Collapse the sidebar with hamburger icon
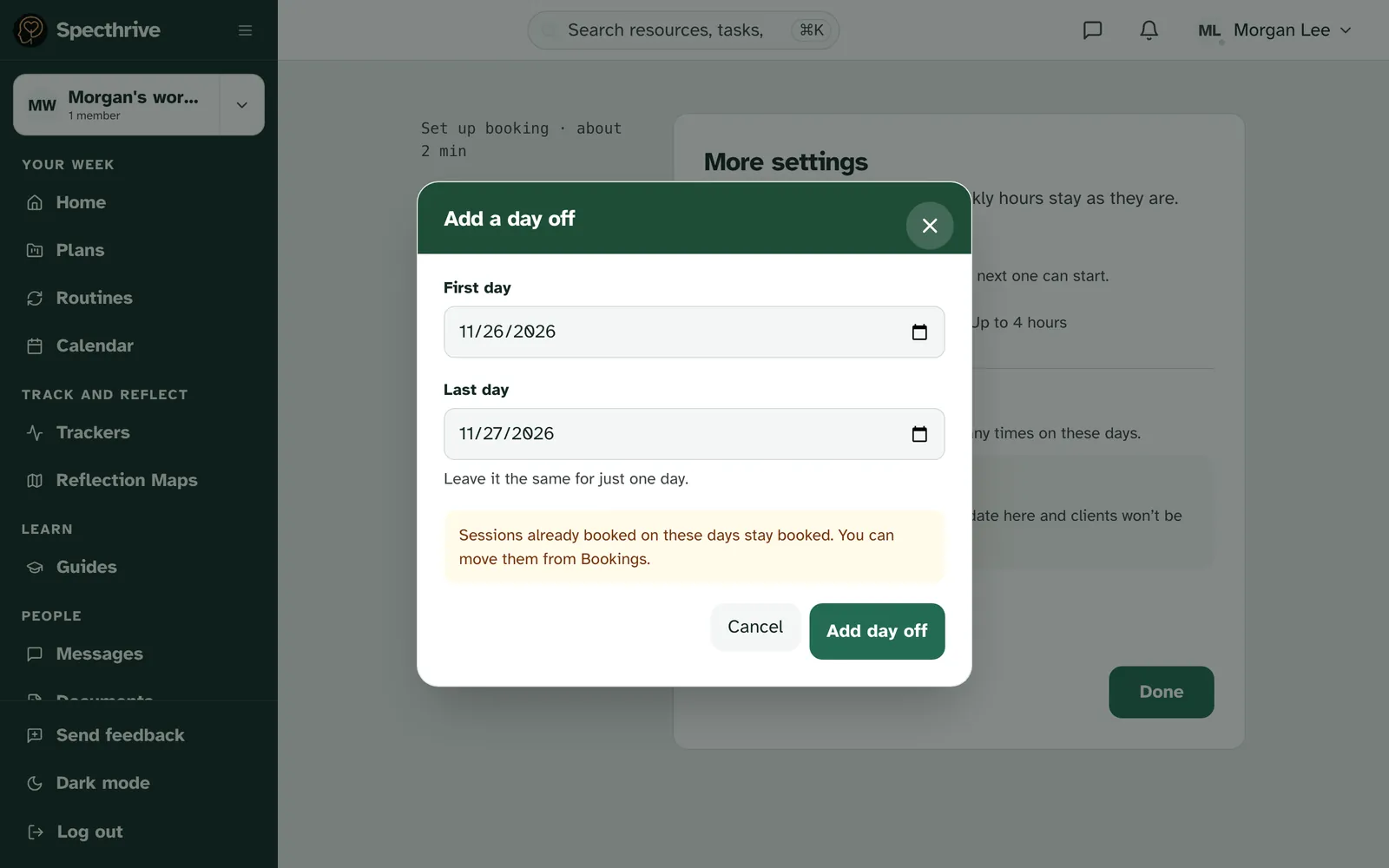 coord(246,30)
